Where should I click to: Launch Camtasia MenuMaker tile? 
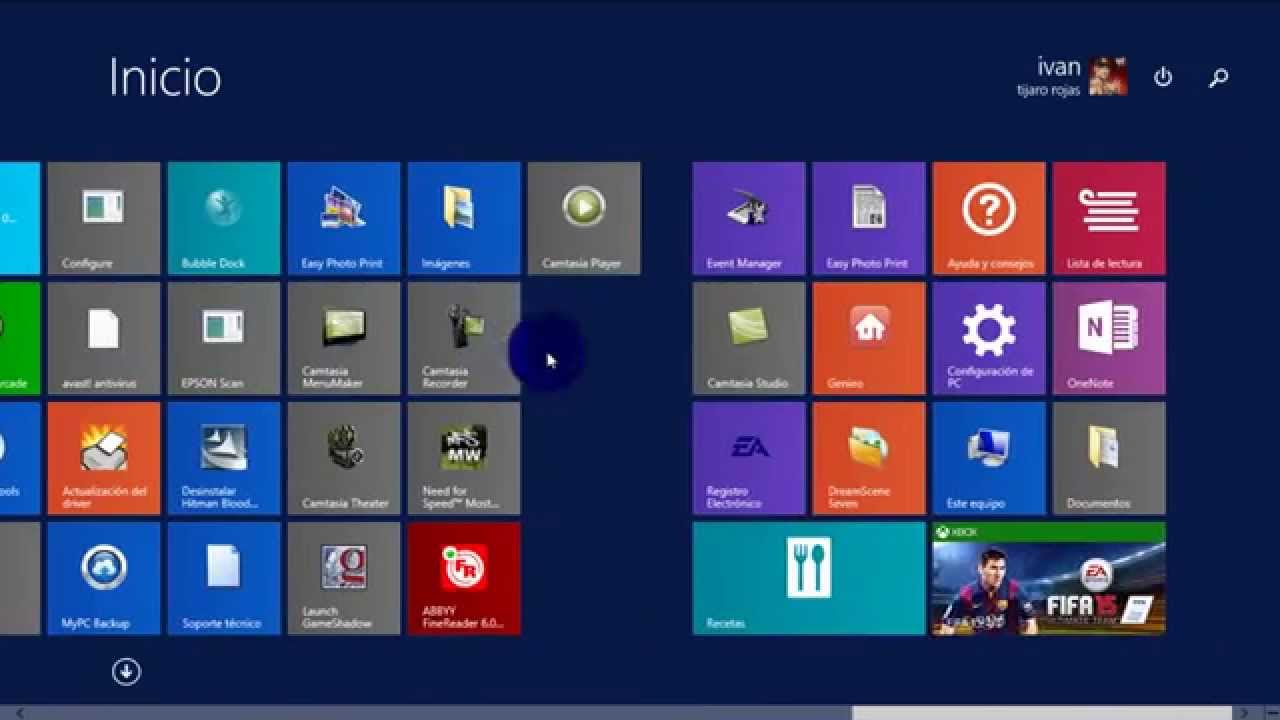(x=344, y=338)
